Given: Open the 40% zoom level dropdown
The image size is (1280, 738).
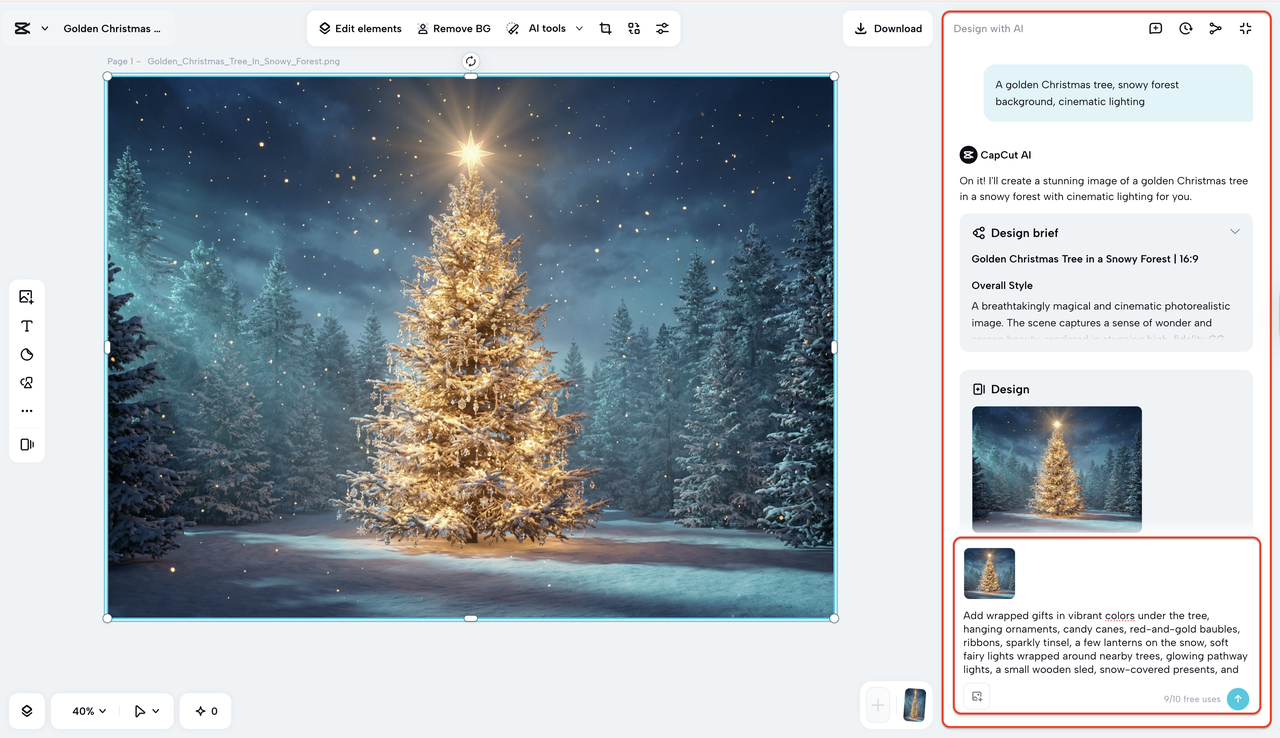Looking at the screenshot, I should point(86,710).
